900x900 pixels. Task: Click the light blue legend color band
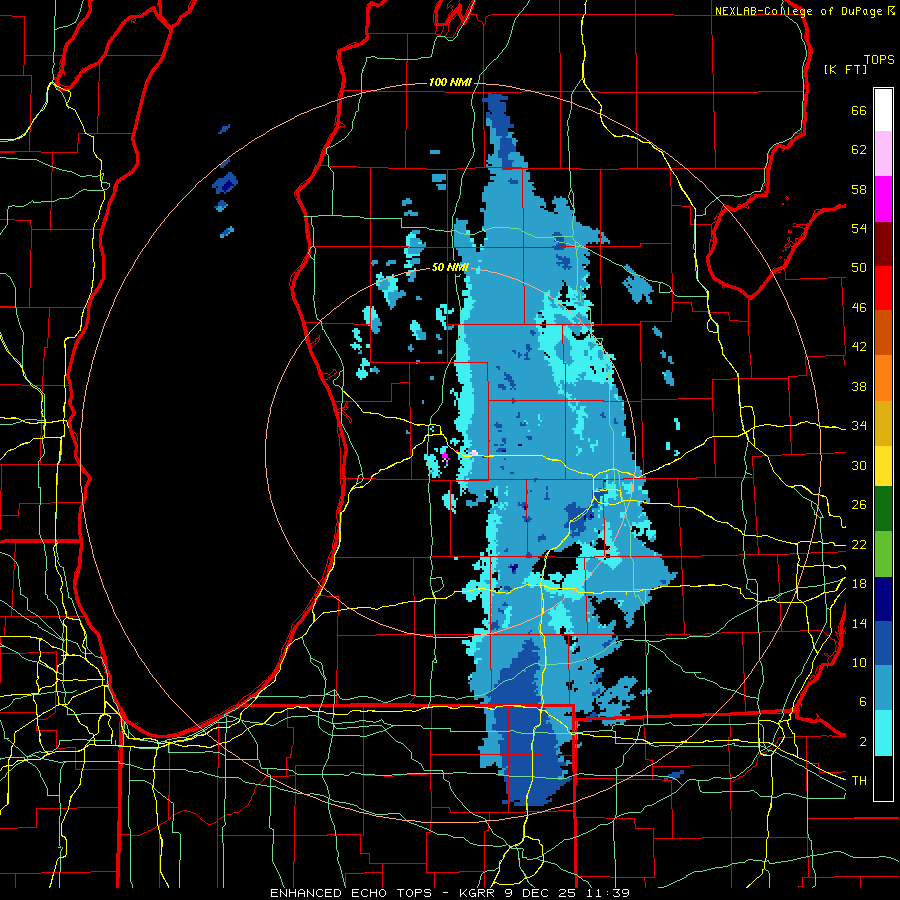883,688
